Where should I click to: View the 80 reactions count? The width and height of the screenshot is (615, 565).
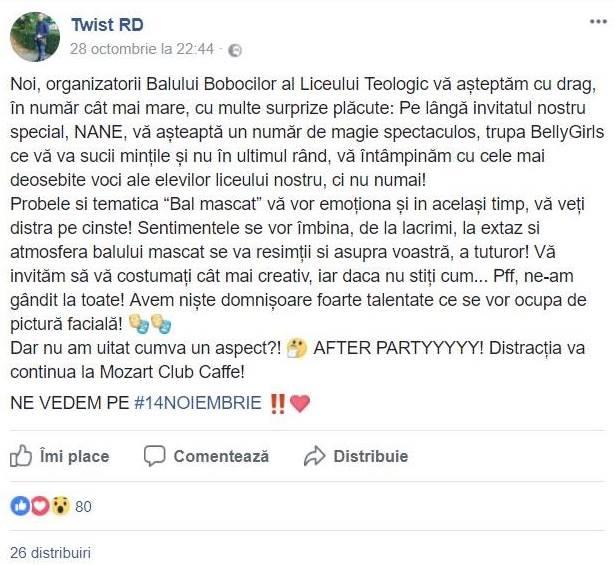tap(83, 506)
